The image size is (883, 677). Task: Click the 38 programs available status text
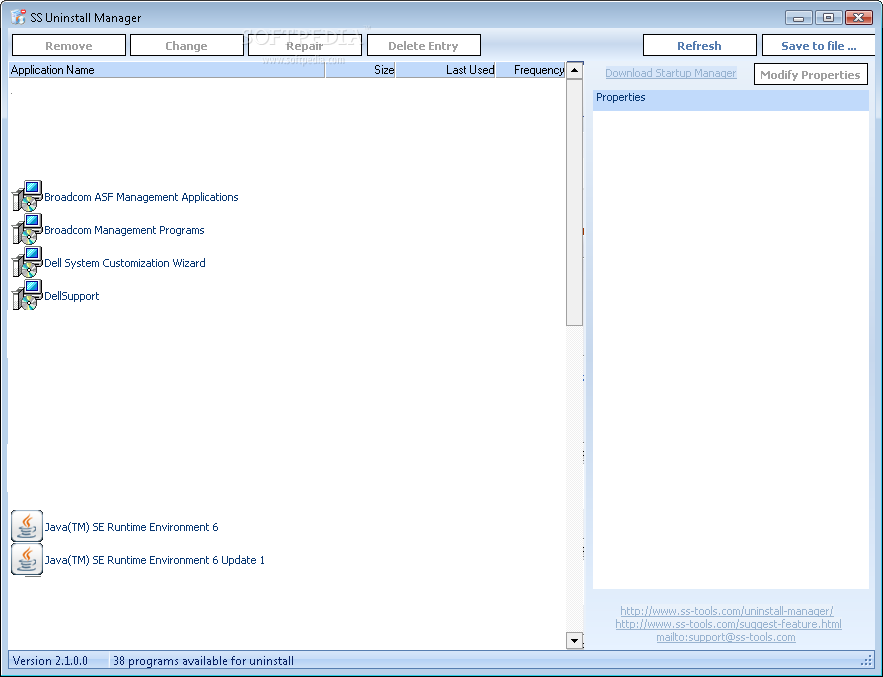tap(203, 661)
